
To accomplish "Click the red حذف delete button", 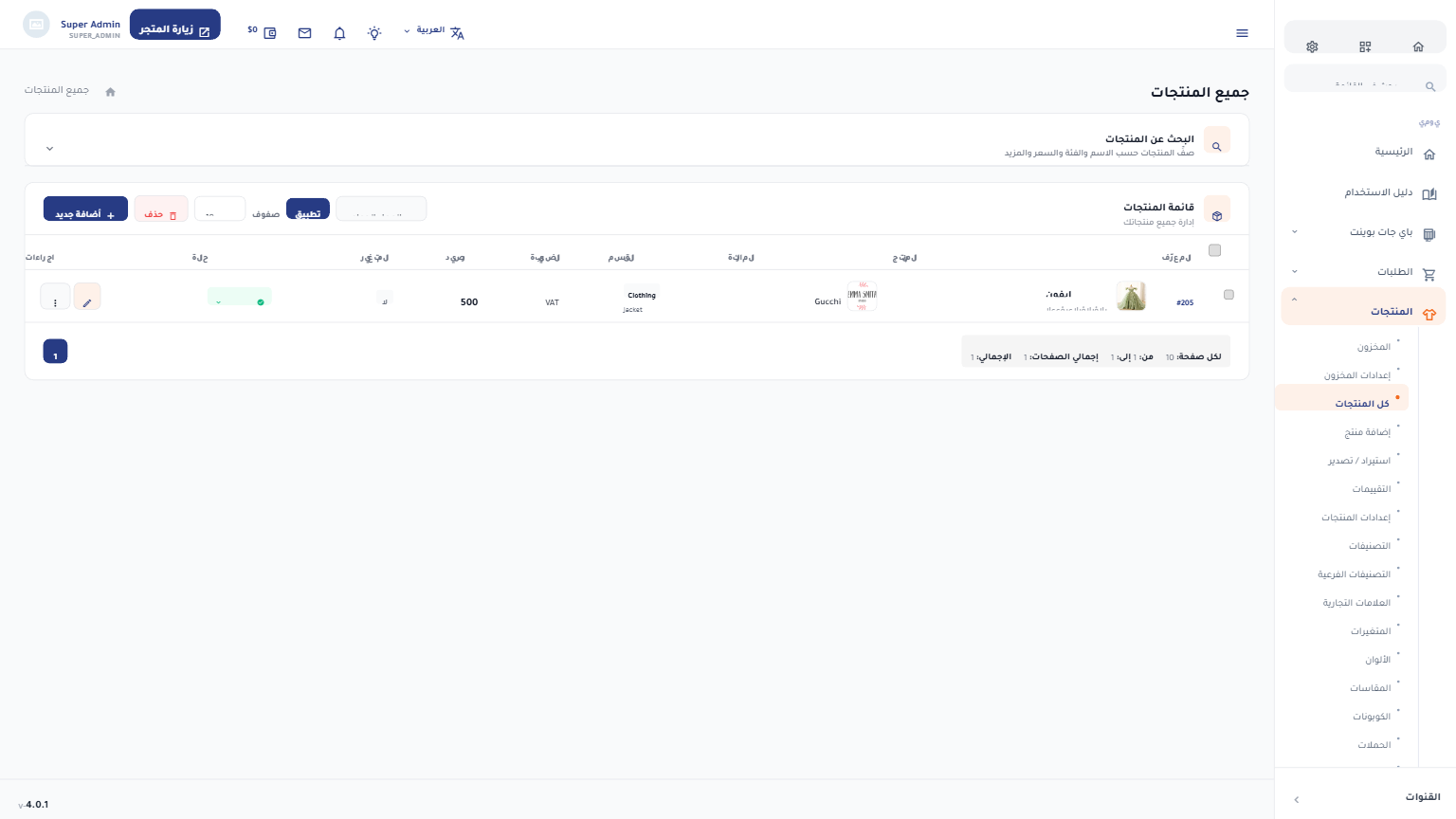I will pyautogui.click(x=161, y=209).
